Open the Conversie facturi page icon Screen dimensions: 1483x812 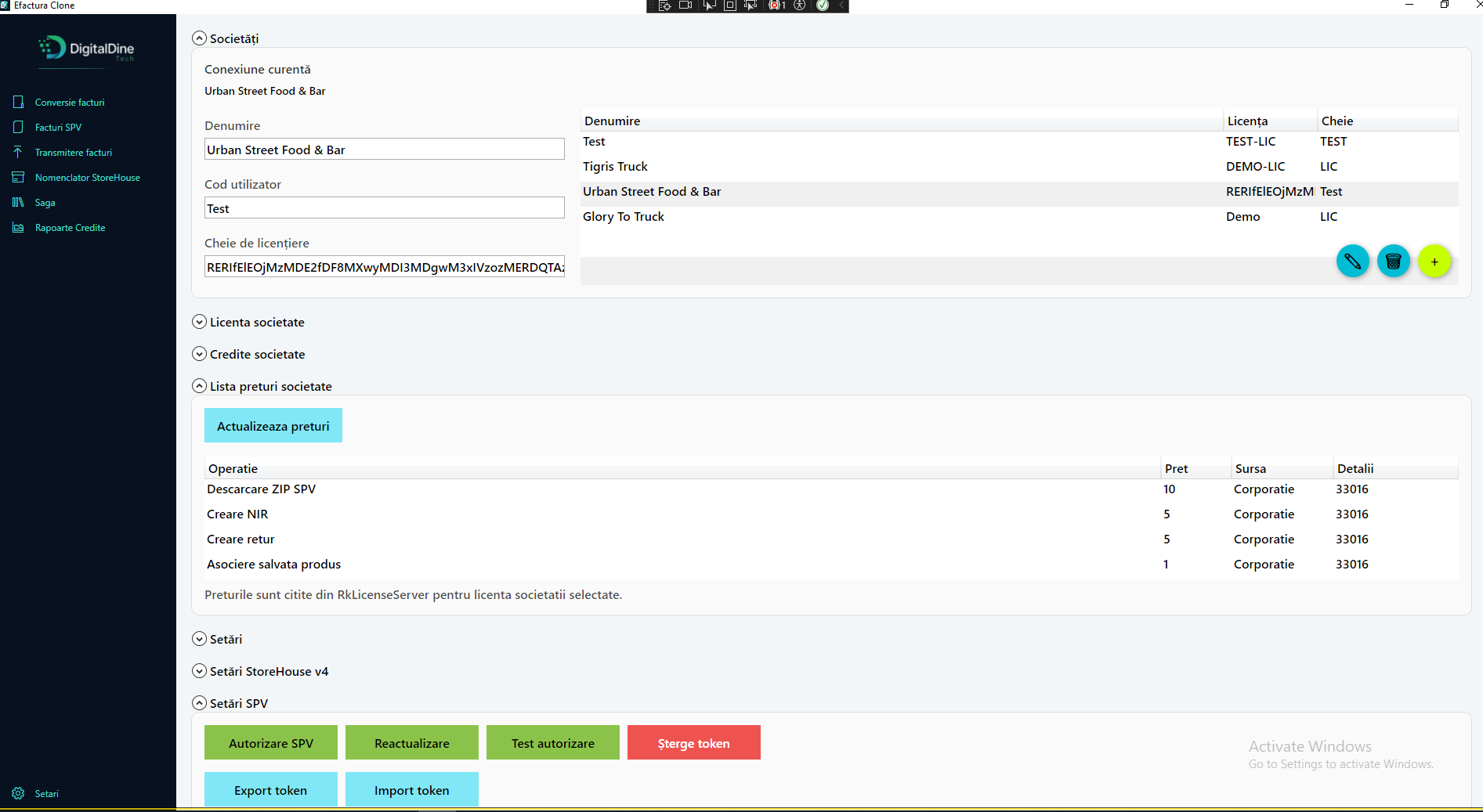pyautogui.click(x=18, y=102)
